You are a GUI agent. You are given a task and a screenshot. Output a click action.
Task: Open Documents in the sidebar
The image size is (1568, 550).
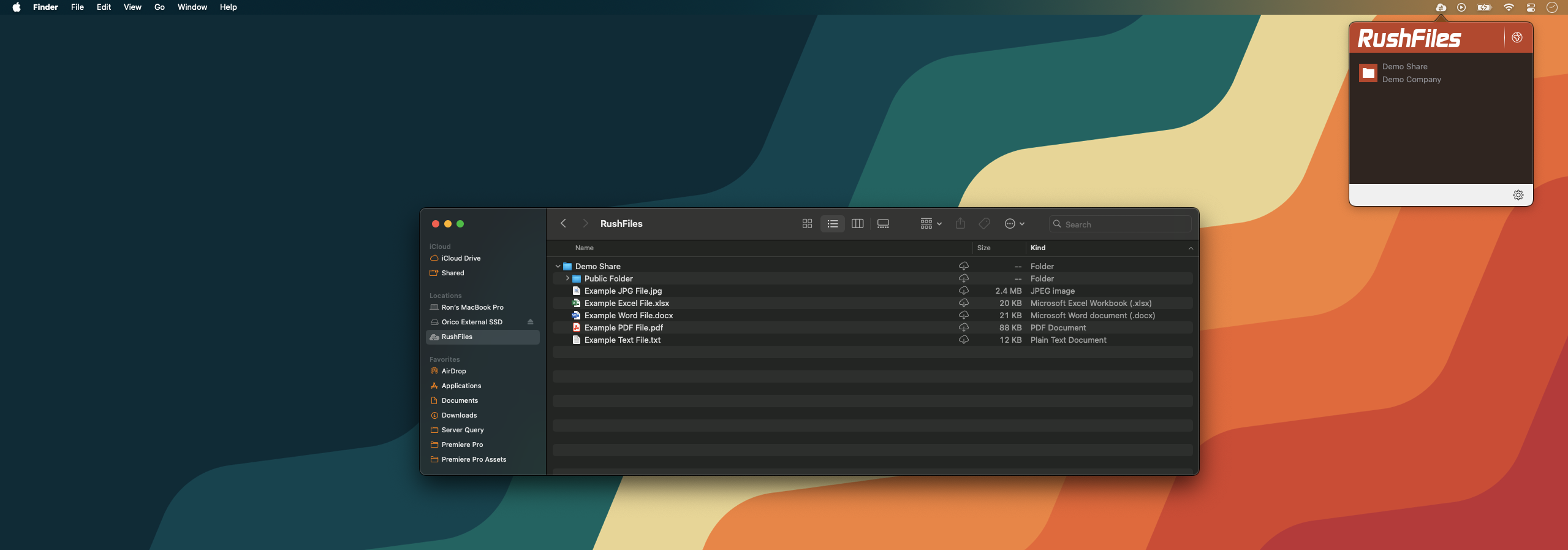tap(483, 400)
